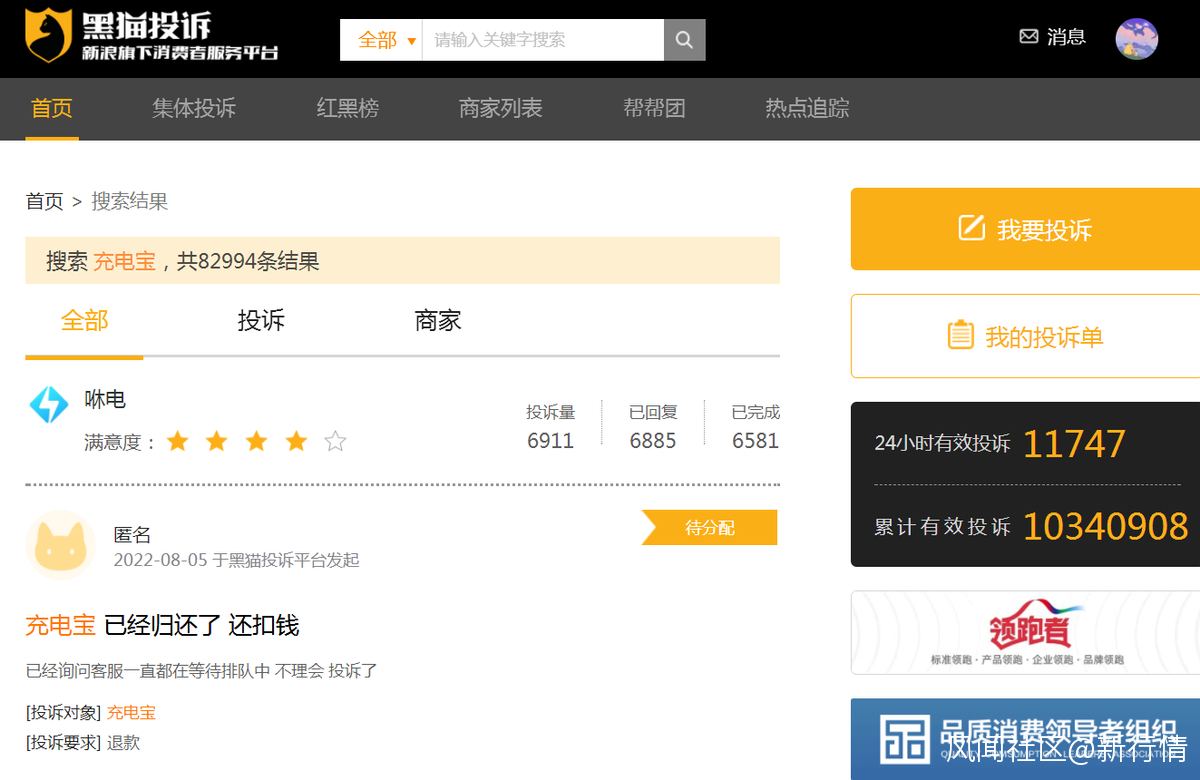Click the 投诉要求 退款 text

(x=123, y=743)
